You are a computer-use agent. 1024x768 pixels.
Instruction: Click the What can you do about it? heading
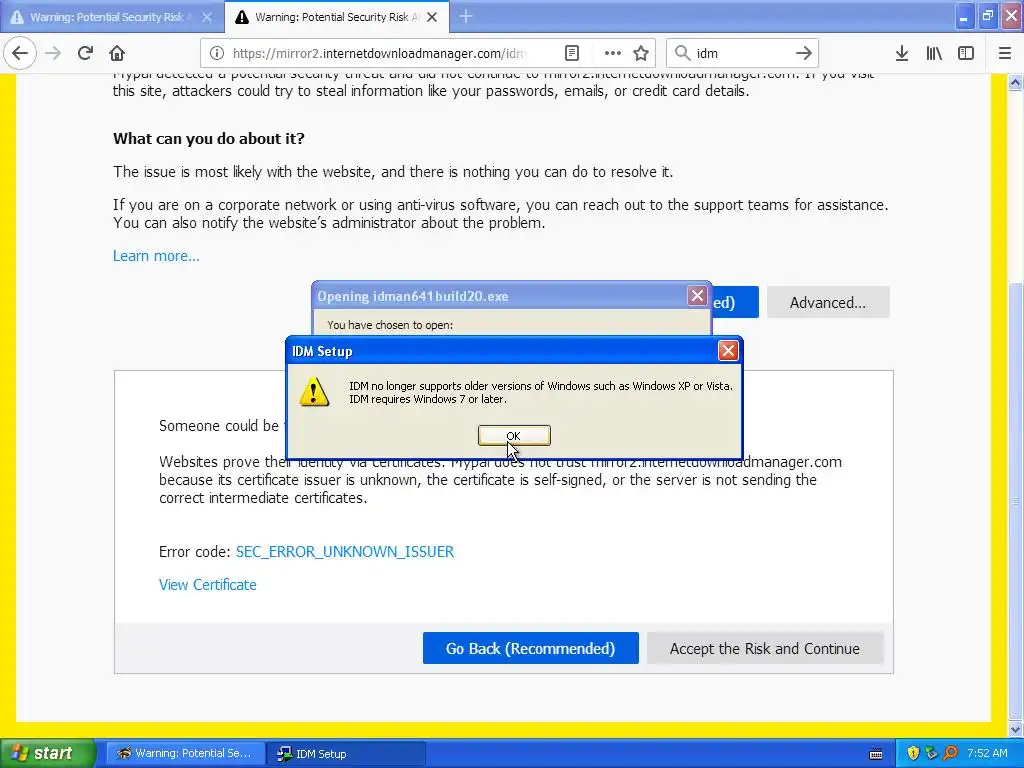[209, 138]
